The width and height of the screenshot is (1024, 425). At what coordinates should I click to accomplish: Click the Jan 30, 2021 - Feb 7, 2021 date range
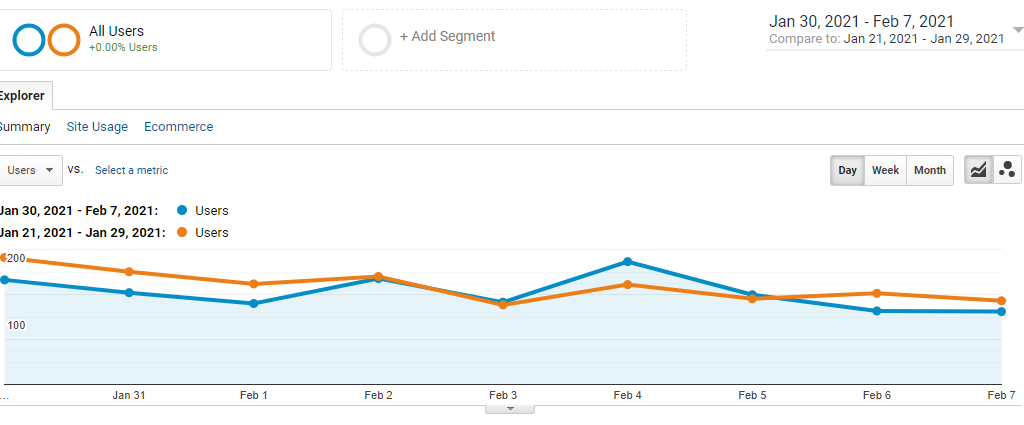[861, 22]
